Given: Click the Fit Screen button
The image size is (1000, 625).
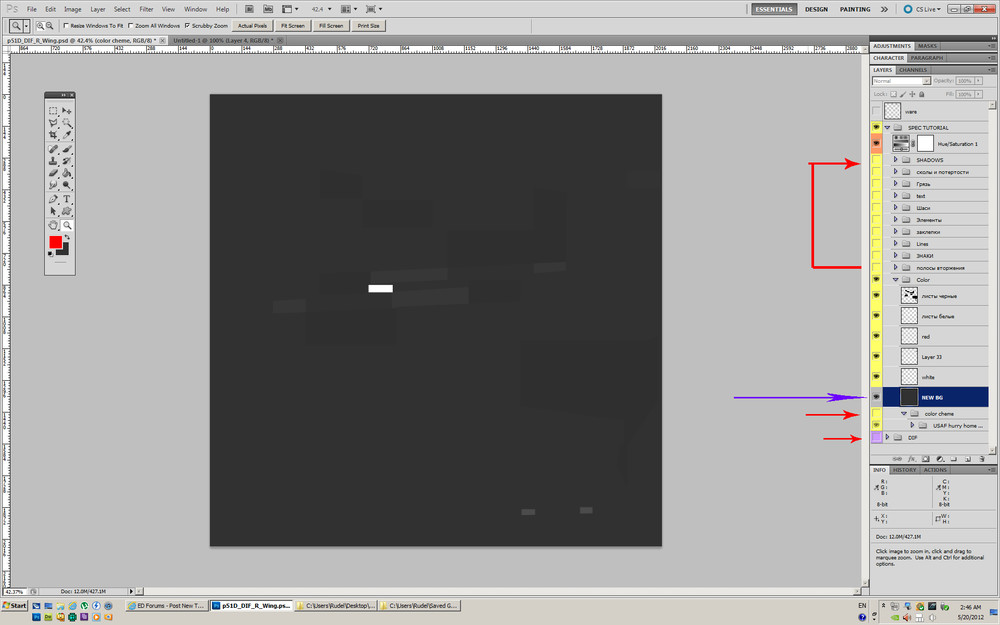Looking at the screenshot, I should coord(293,26).
